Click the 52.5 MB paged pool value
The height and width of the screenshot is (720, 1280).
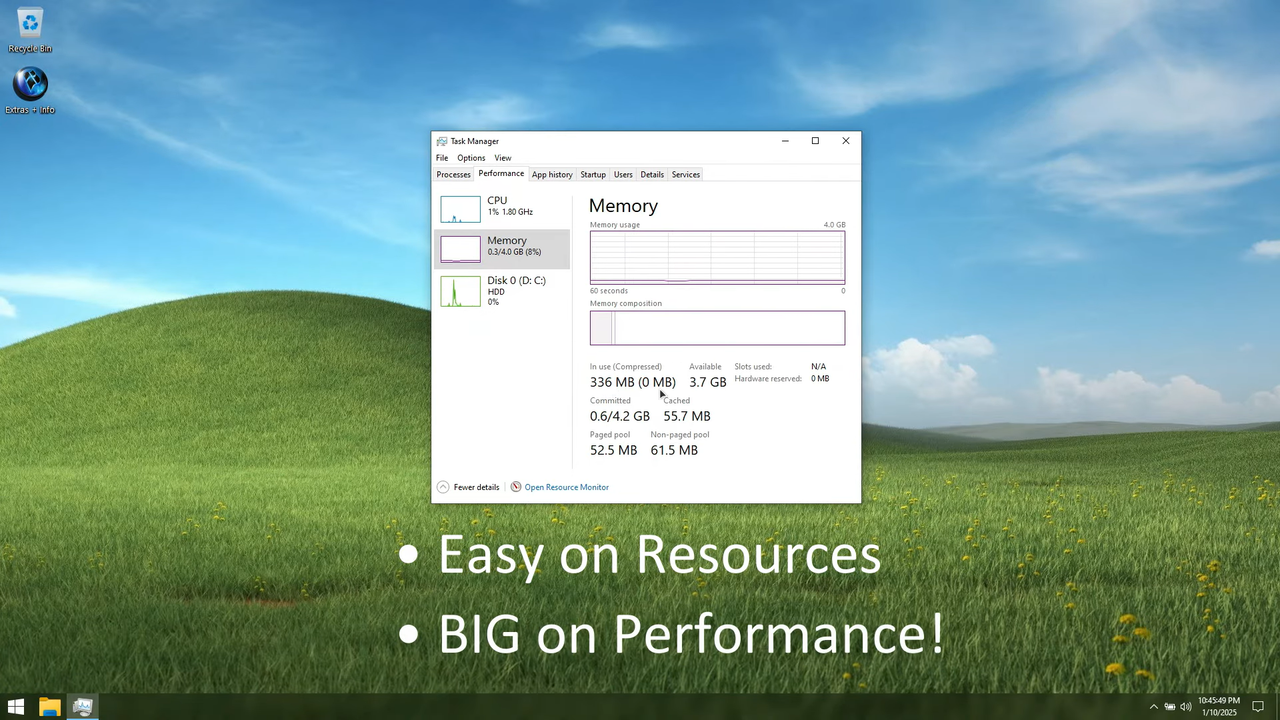click(613, 450)
